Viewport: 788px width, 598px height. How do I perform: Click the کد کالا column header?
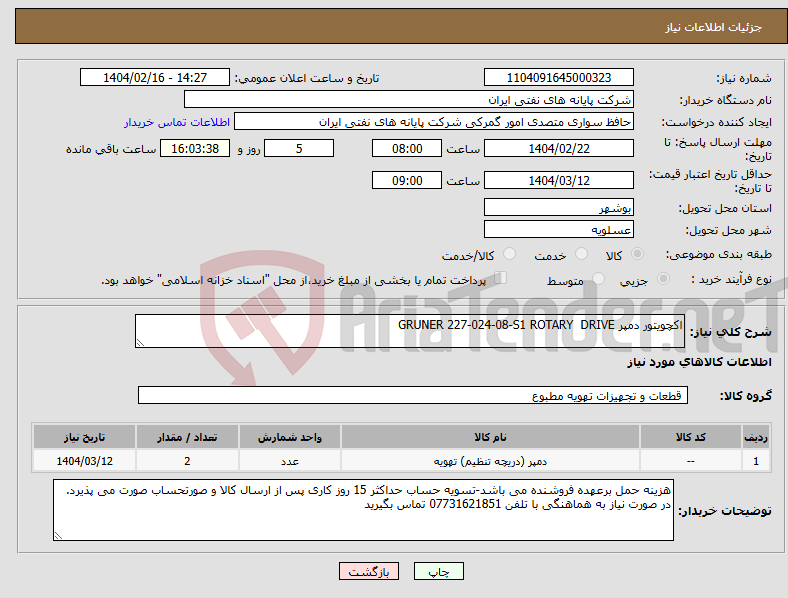tap(691, 437)
